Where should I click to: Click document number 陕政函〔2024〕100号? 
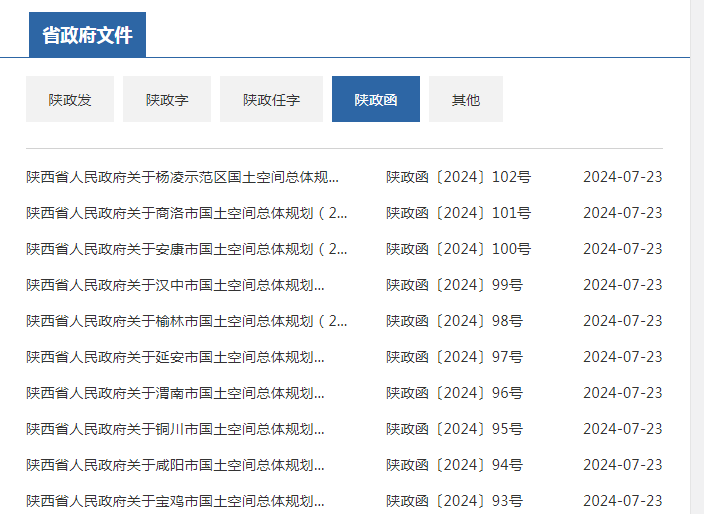coord(458,249)
